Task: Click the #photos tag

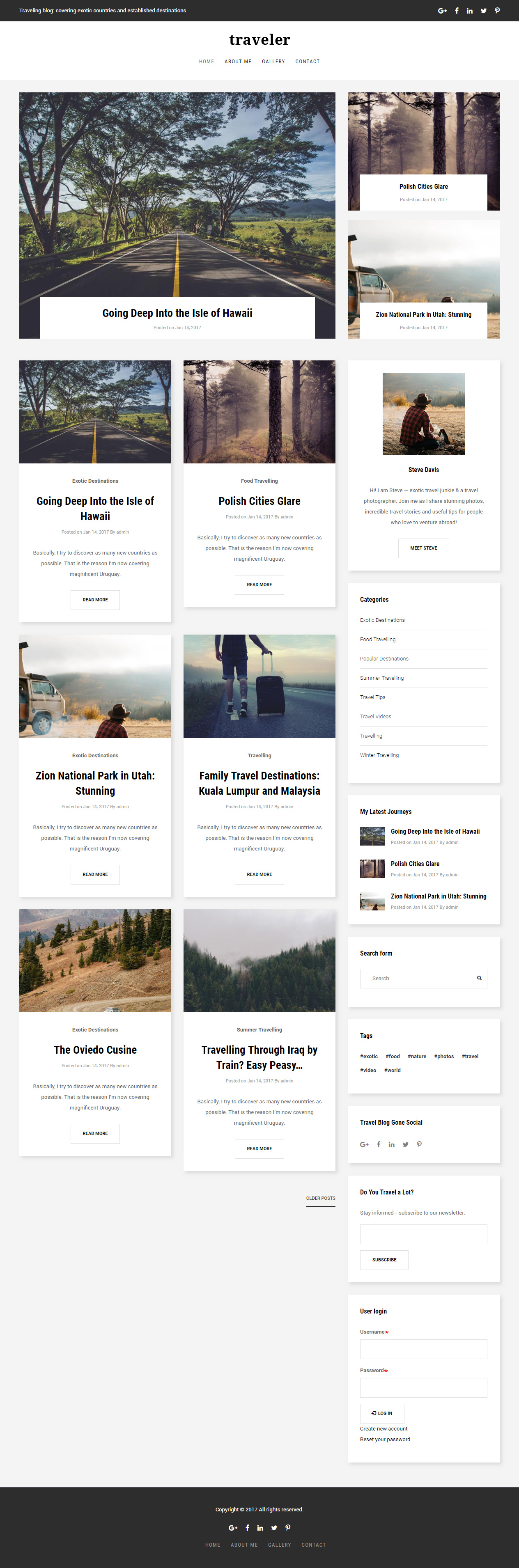Action: pos(444,1057)
